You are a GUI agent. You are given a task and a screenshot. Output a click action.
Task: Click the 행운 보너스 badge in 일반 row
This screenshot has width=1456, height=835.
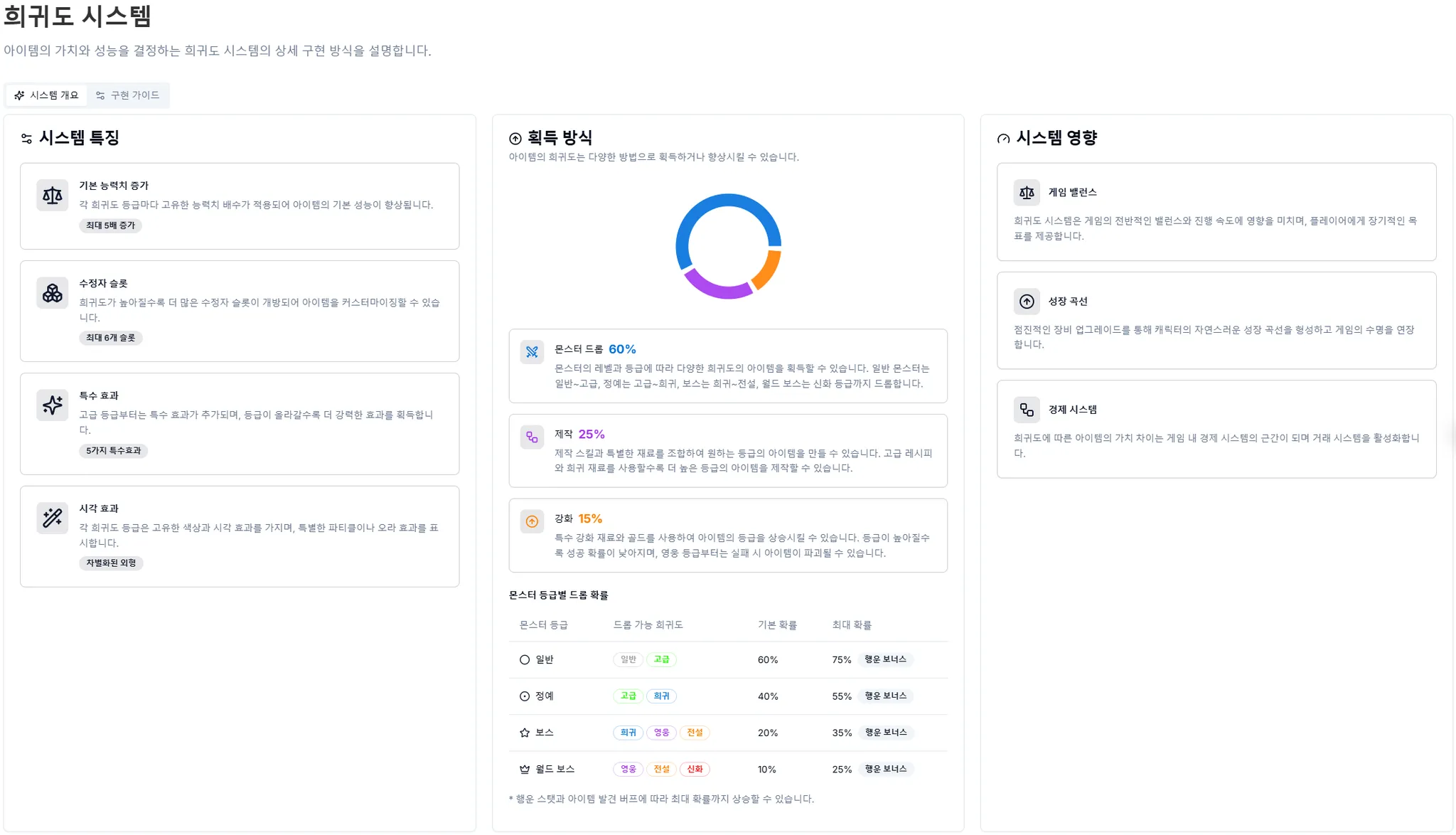(x=885, y=659)
